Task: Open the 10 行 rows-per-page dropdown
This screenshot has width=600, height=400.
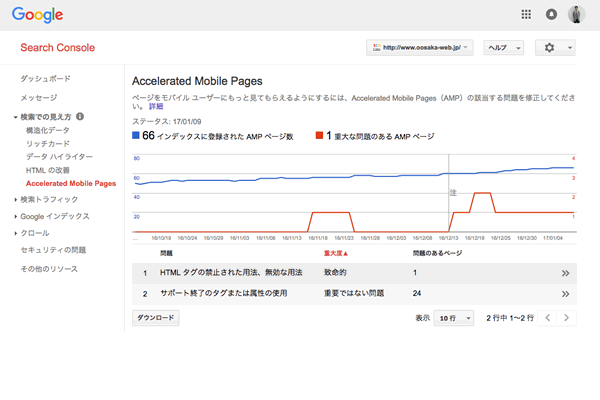Action: point(453,318)
